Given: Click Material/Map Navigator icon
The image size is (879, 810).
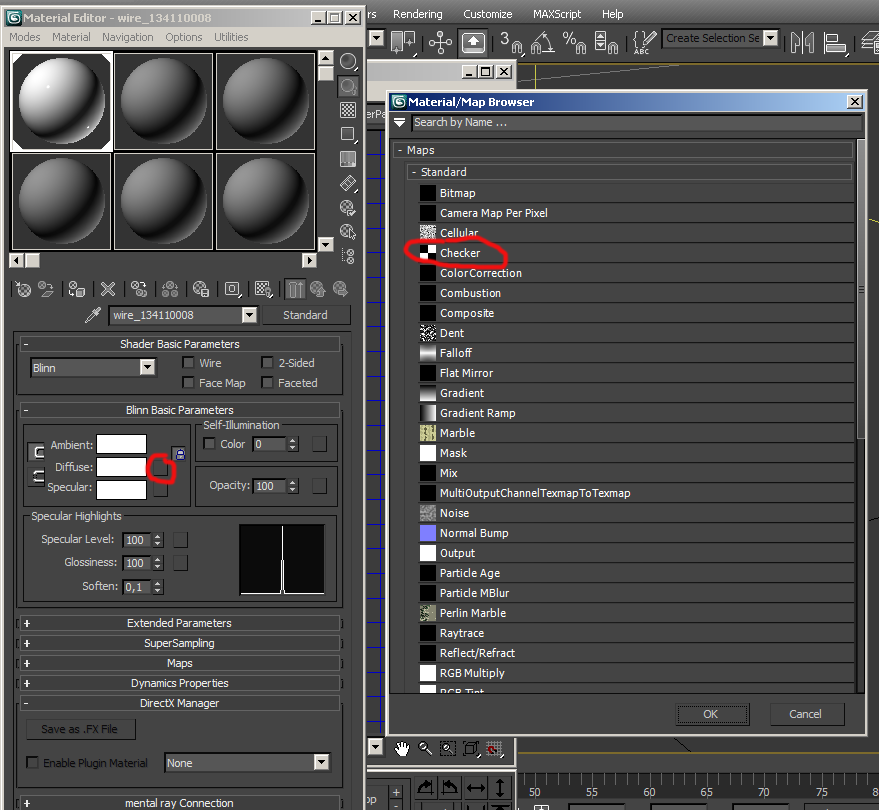Looking at the screenshot, I should point(348,256).
